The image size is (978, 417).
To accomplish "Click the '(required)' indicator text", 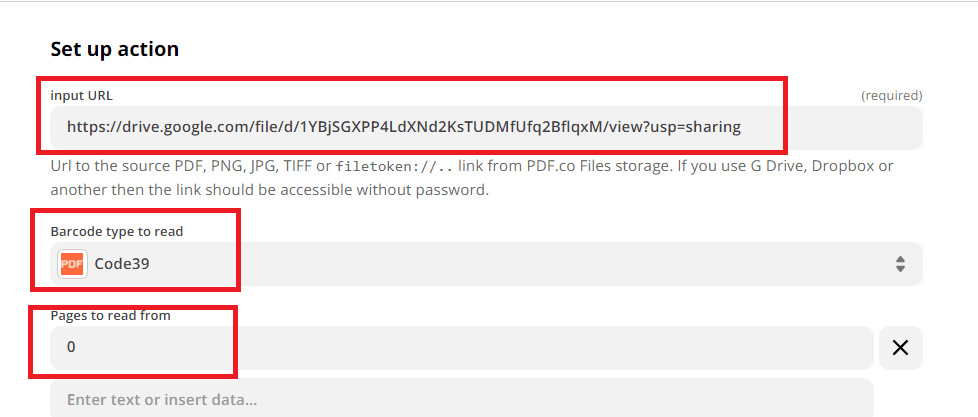I will 891,96.
